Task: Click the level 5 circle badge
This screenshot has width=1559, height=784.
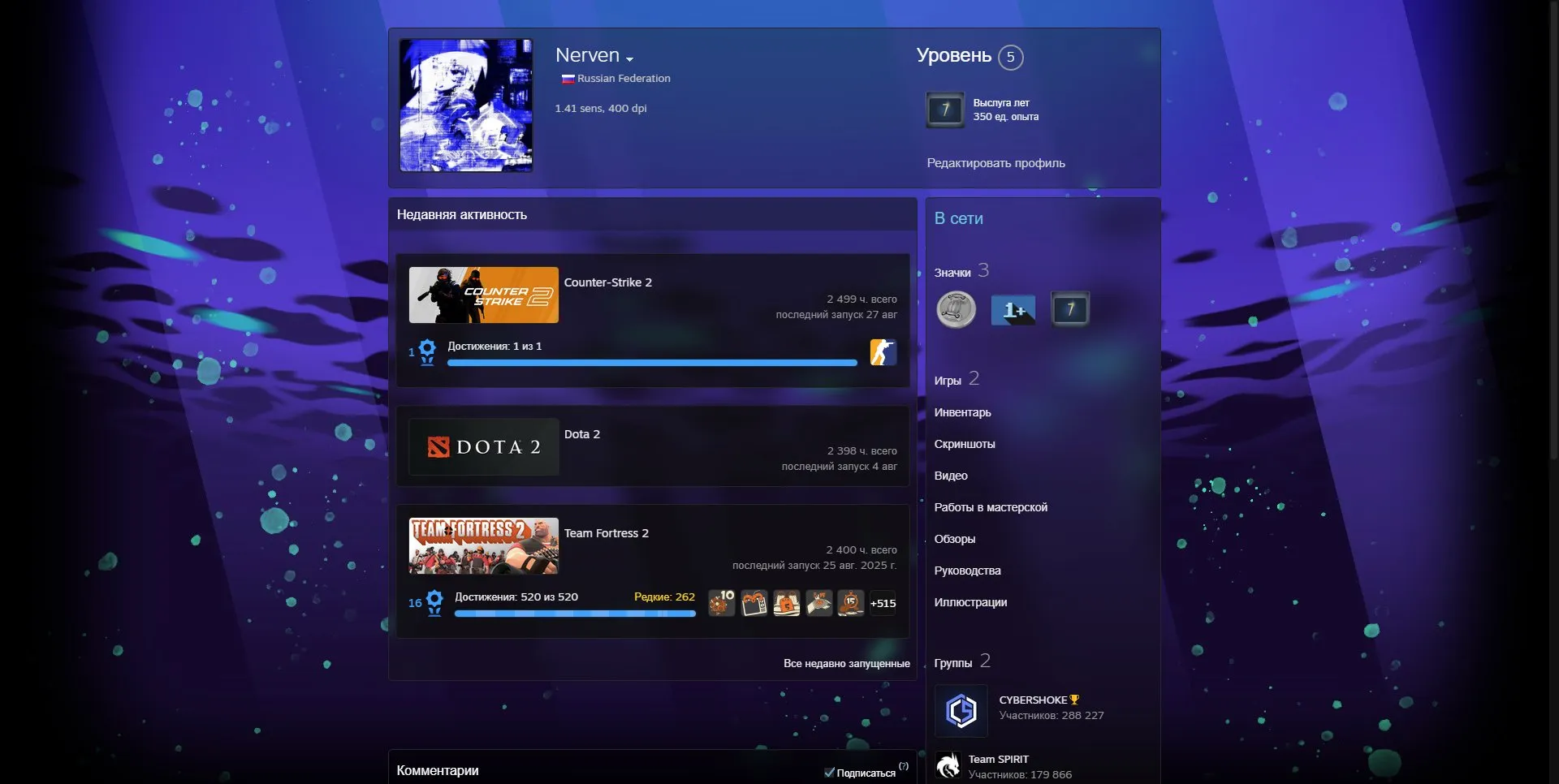Action: pos(1010,57)
